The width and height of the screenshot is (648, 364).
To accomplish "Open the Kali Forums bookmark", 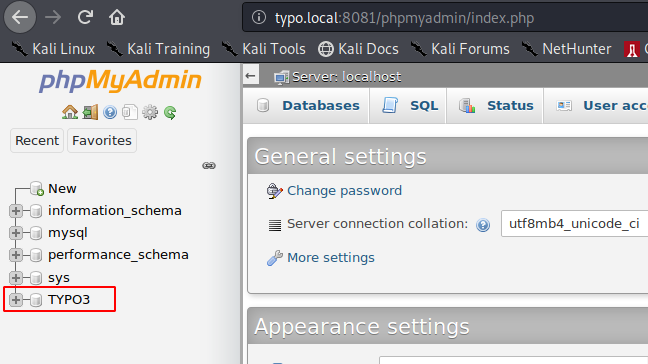I will point(460,49).
